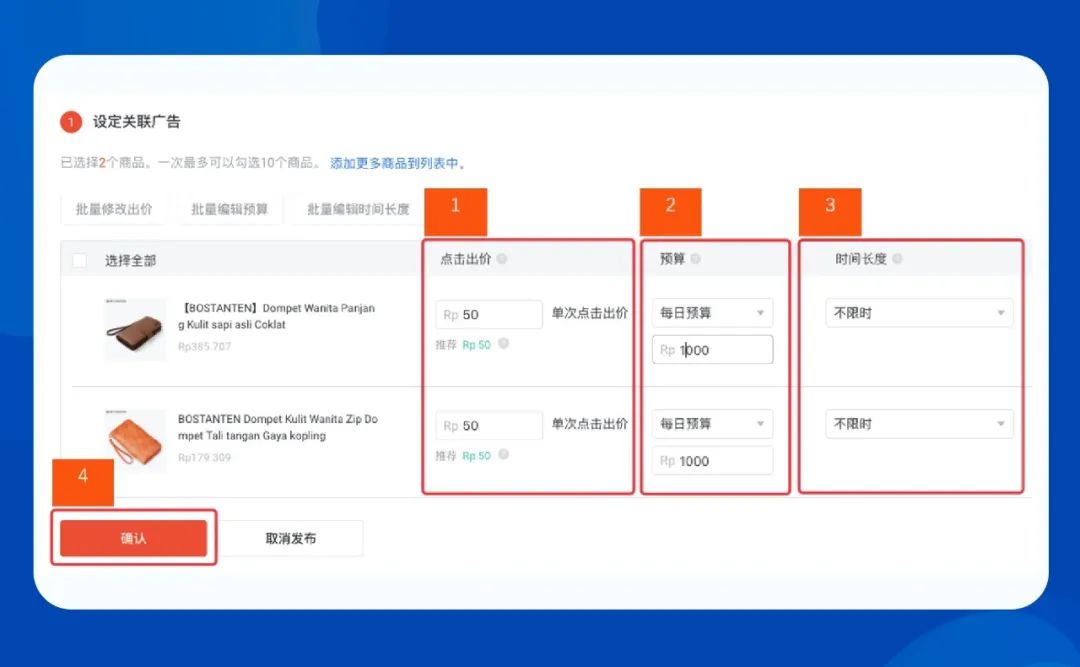The height and width of the screenshot is (667, 1080).
Task: Open the first row's 每日预算 dropdown
Action: (712, 312)
